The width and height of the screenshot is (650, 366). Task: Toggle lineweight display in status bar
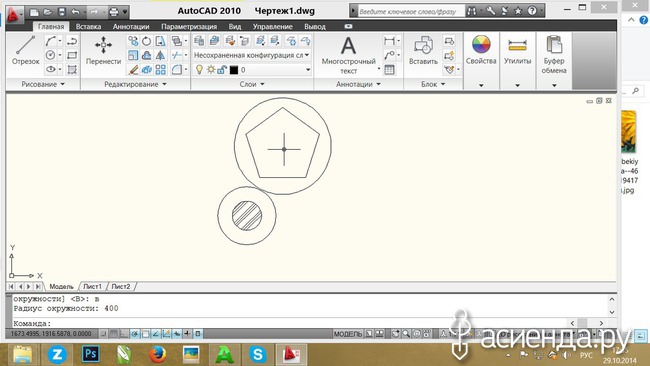(x=187, y=334)
